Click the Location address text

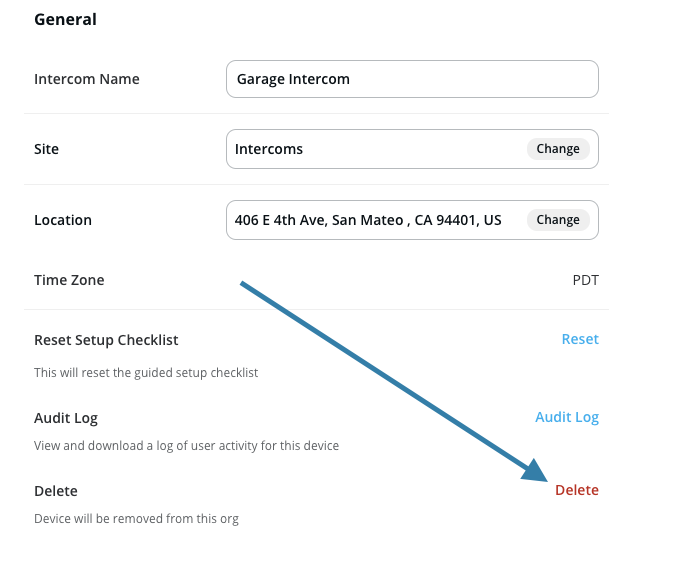click(x=368, y=220)
